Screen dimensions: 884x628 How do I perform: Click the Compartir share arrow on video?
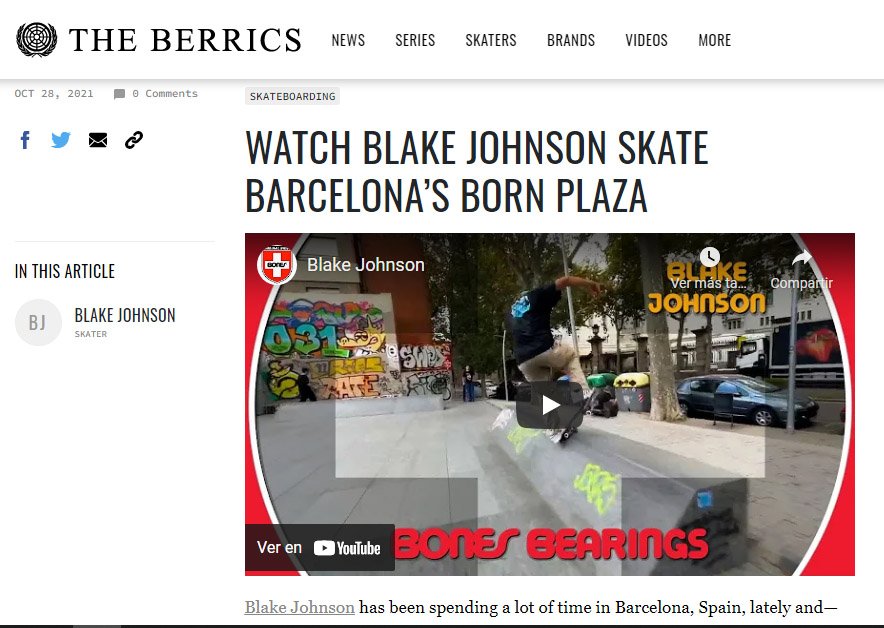pos(801,258)
